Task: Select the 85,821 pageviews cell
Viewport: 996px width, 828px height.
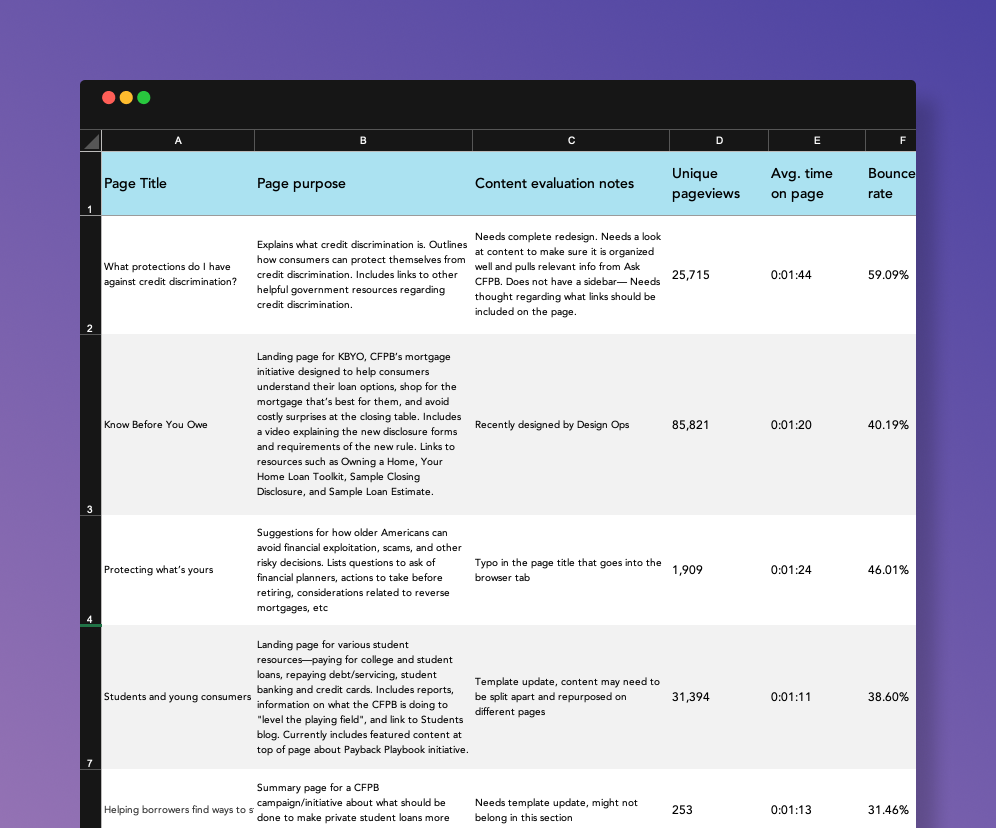Action: click(719, 425)
